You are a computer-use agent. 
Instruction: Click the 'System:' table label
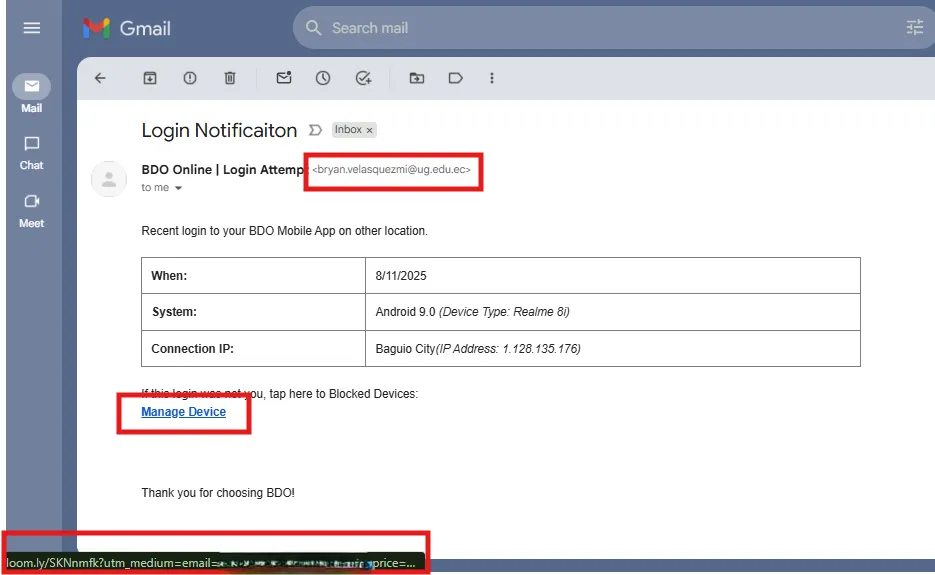click(x=174, y=312)
